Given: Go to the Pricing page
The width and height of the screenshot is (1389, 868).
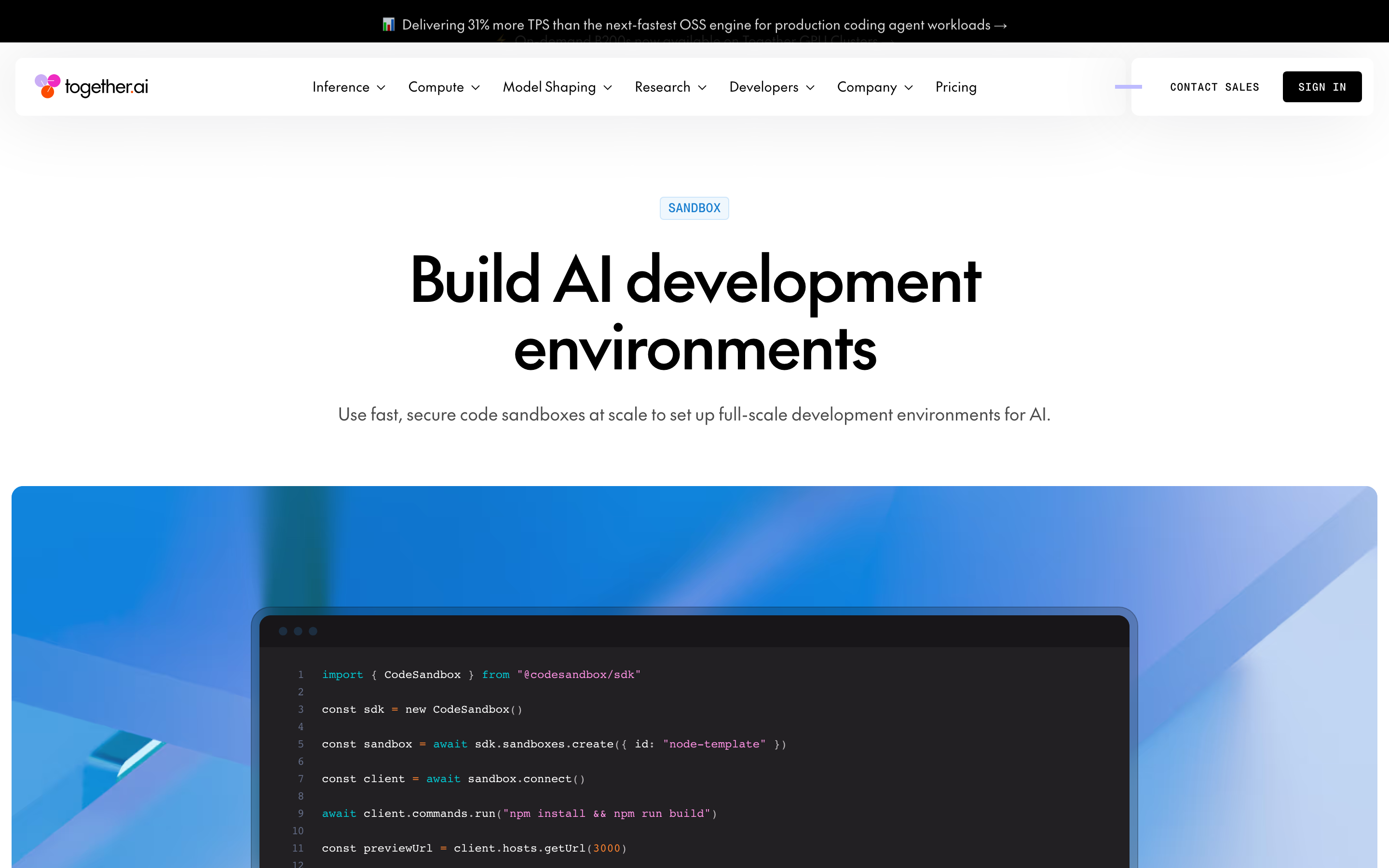Looking at the screenshot, I should pos(955,87).
